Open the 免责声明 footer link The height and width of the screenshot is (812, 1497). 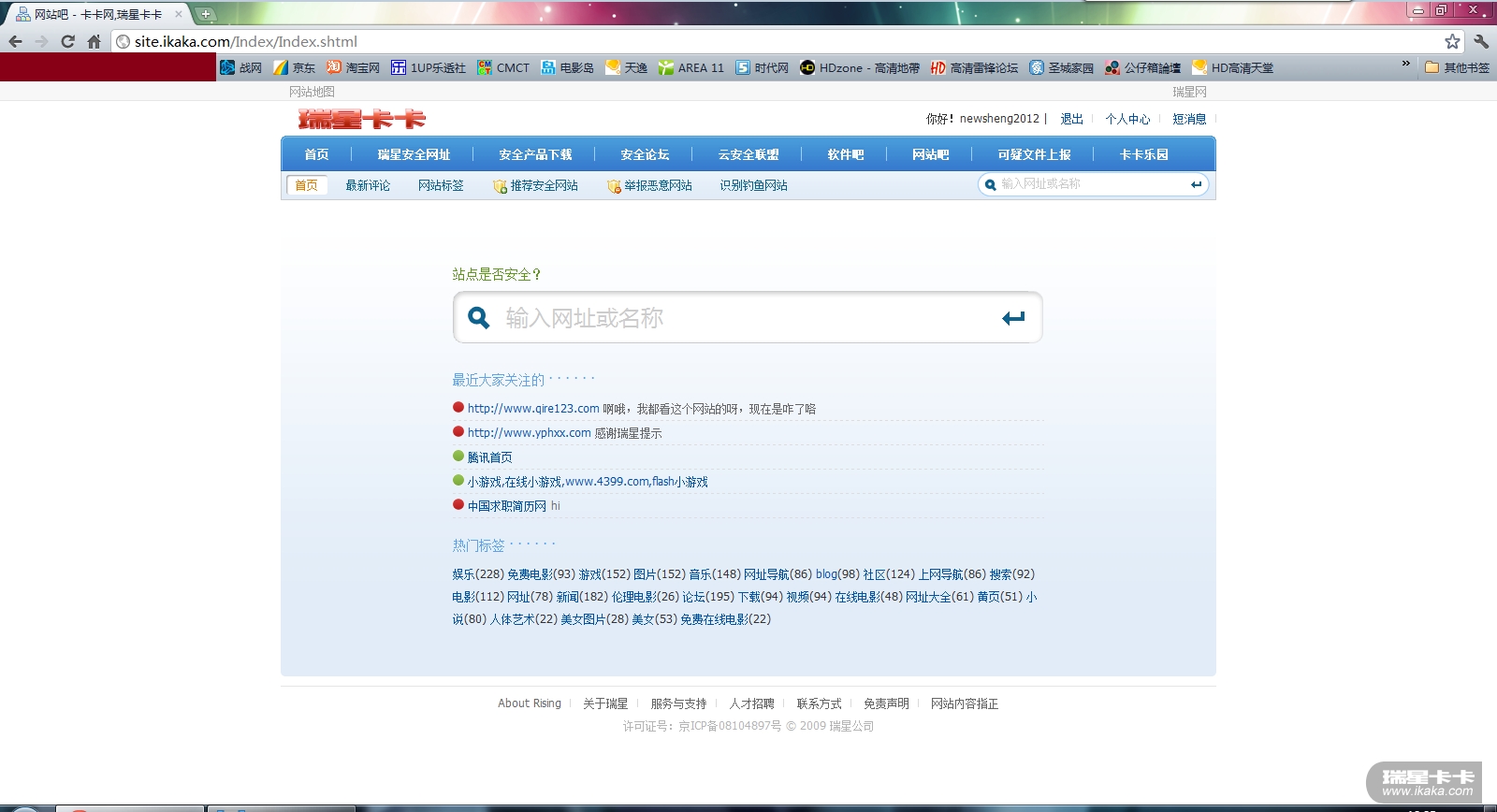pos(886,703)
